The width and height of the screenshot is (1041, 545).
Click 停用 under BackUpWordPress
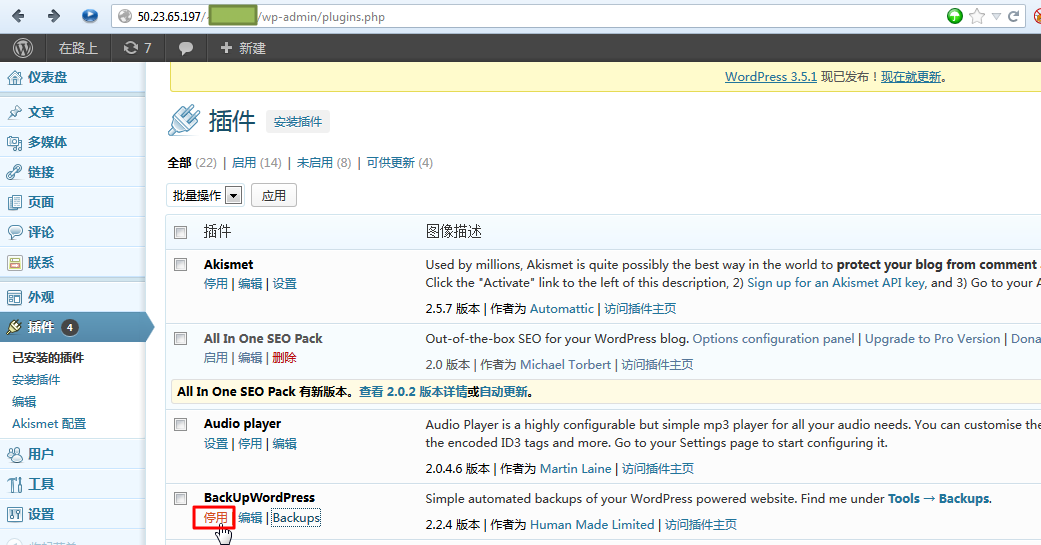pyautogui.click(x=215, y=518)
